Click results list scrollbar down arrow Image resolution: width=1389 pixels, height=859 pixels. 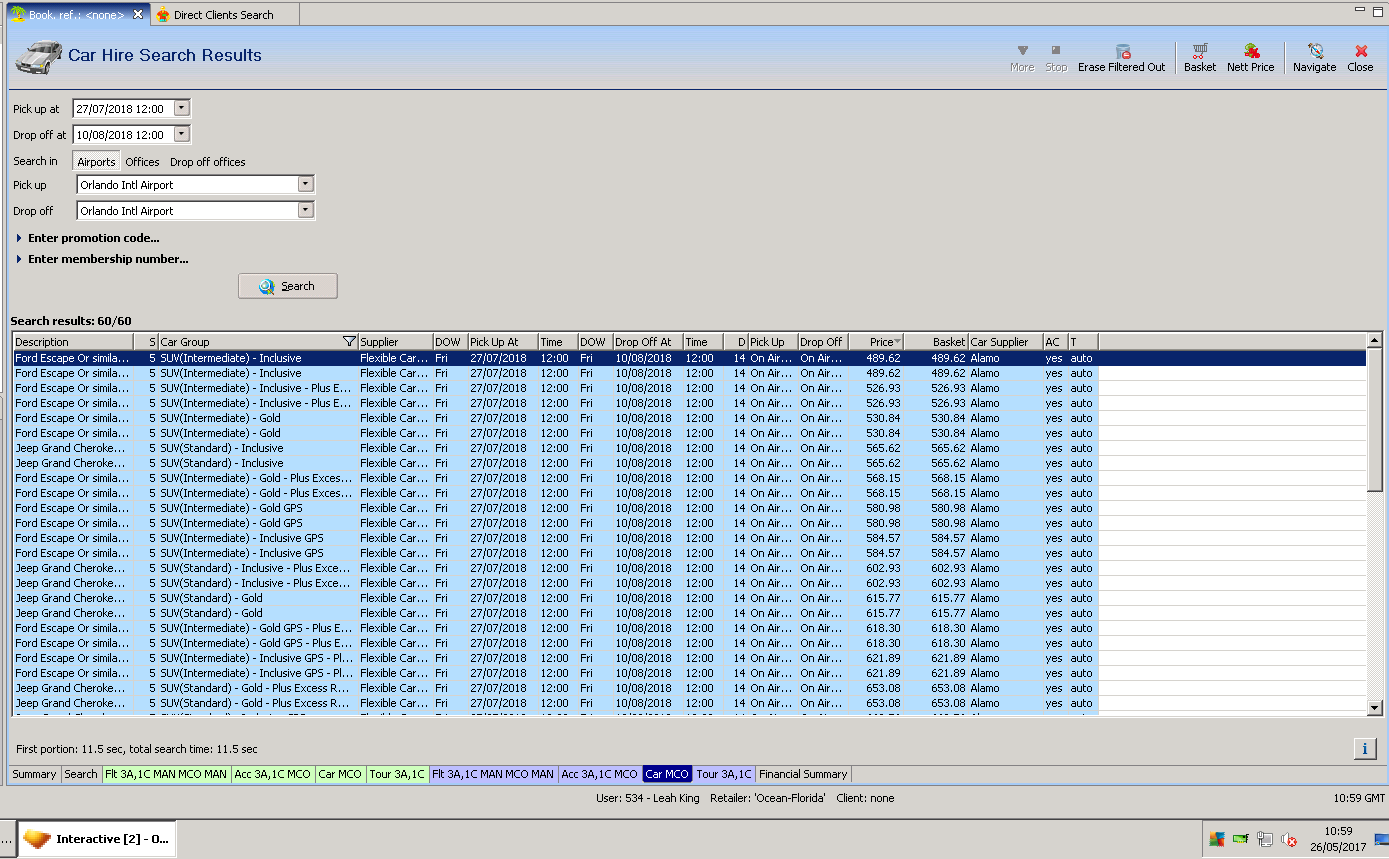click(1375, 708)
